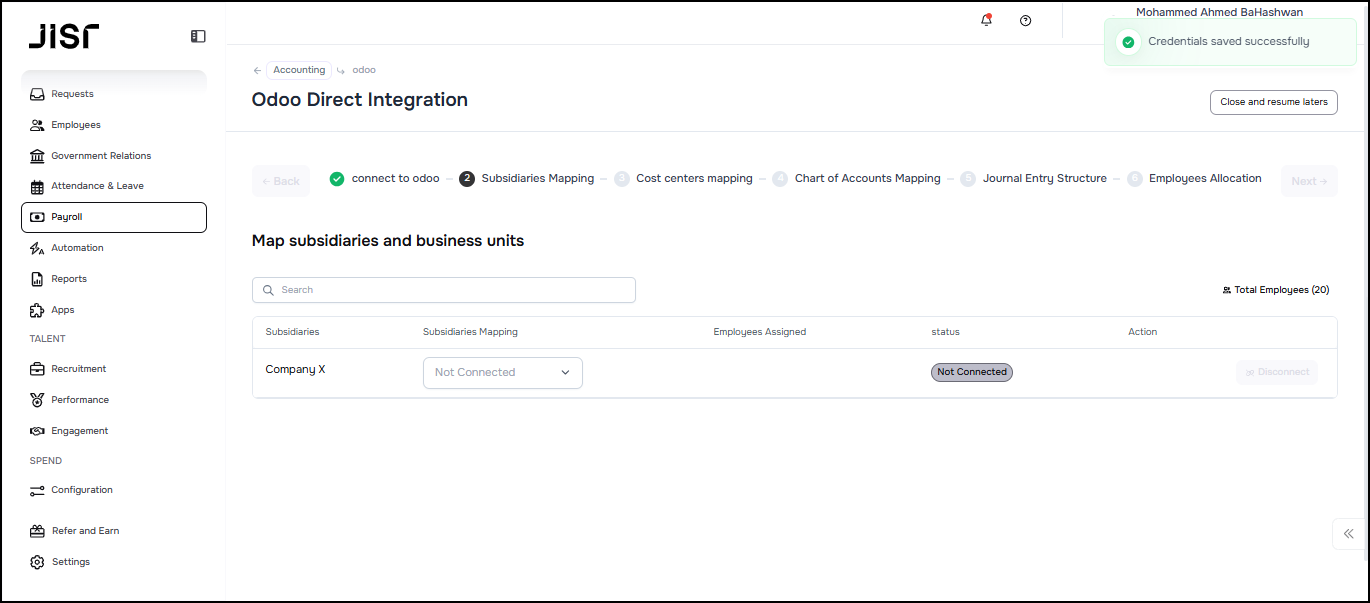Click the subsidiaries Search field
This screenshot has width=1370, height=603.
(444, 290)
